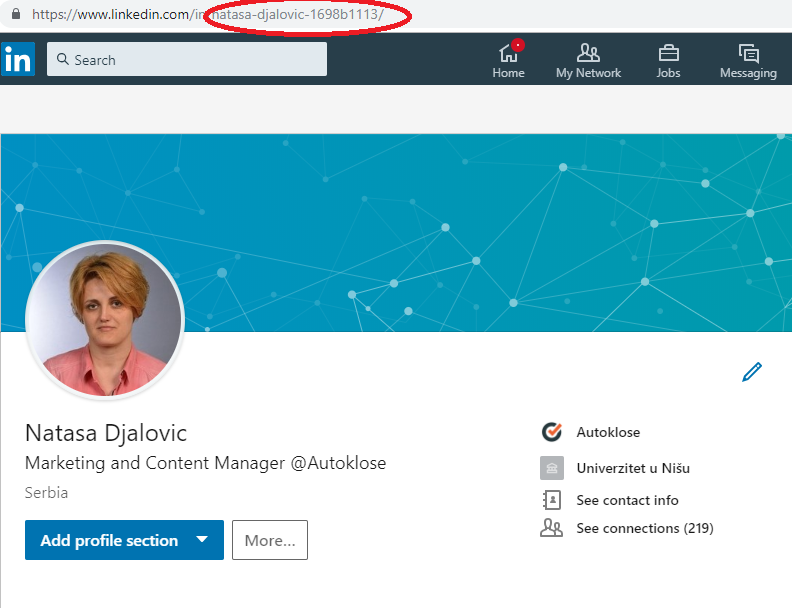Screen dimensions: 792x608
Task: Expand the Add profile section dropdown arrow
Action: tap(202, 540)
